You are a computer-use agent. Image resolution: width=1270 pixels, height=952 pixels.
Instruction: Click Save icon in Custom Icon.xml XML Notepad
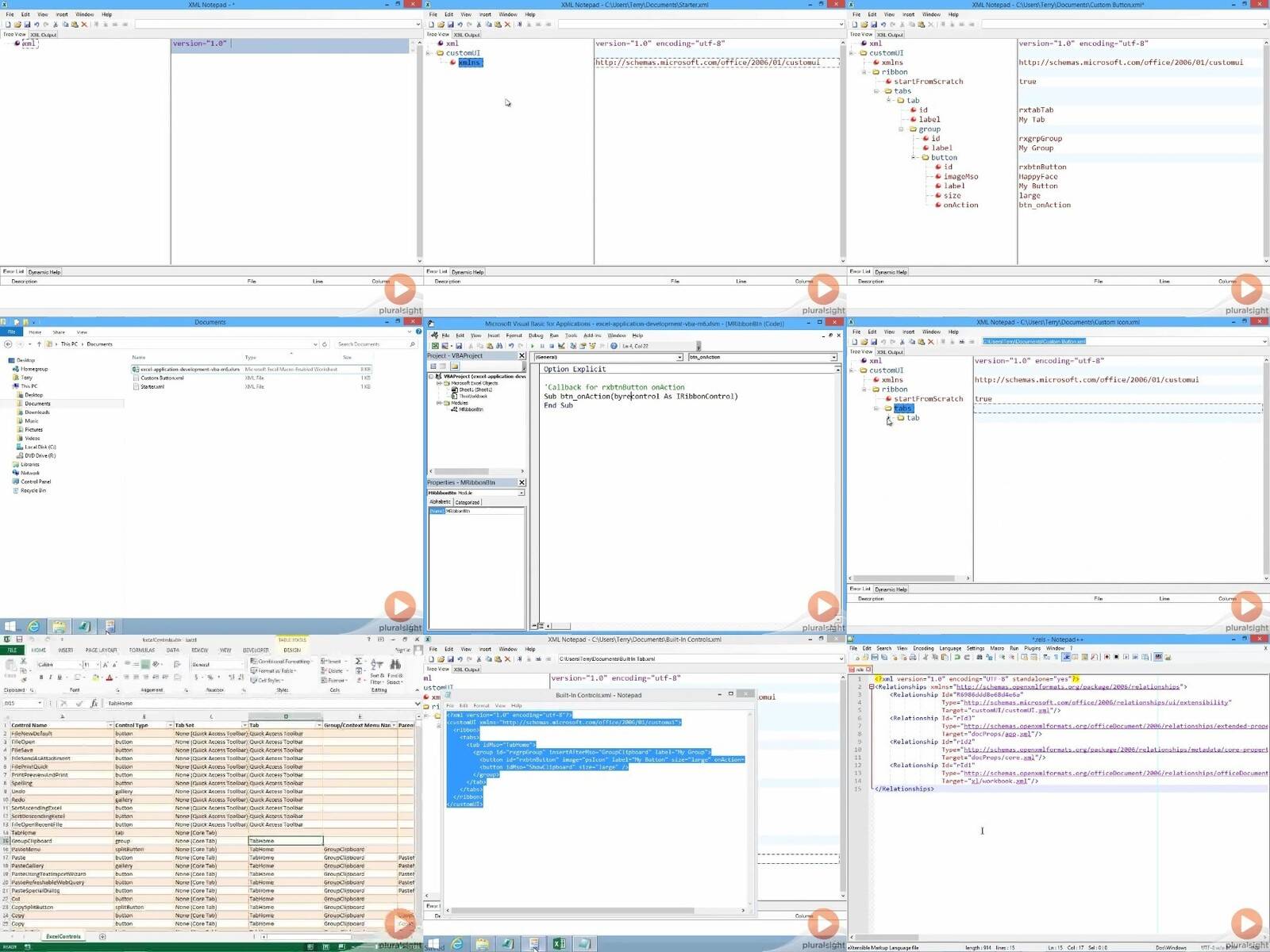(874, 342)
